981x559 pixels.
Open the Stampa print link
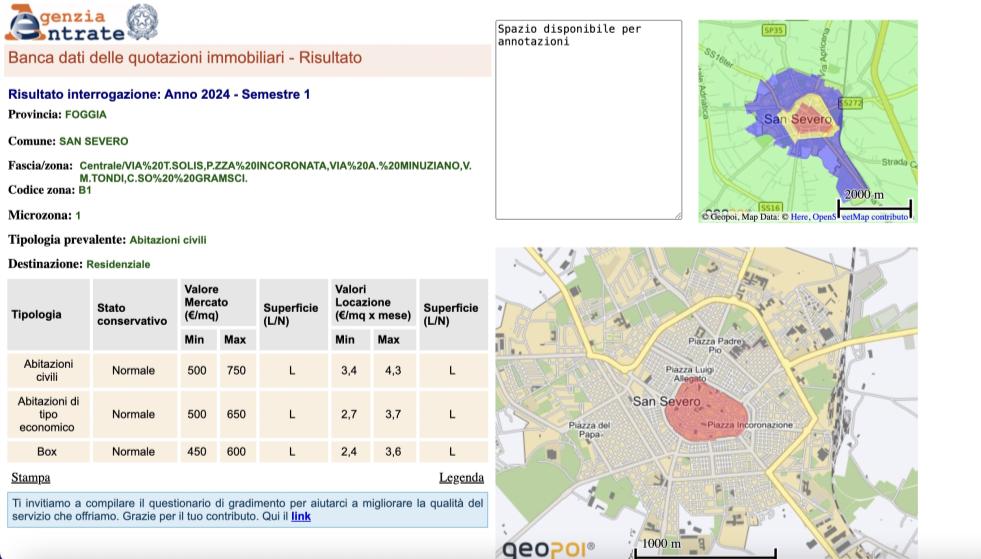point(30,478)
